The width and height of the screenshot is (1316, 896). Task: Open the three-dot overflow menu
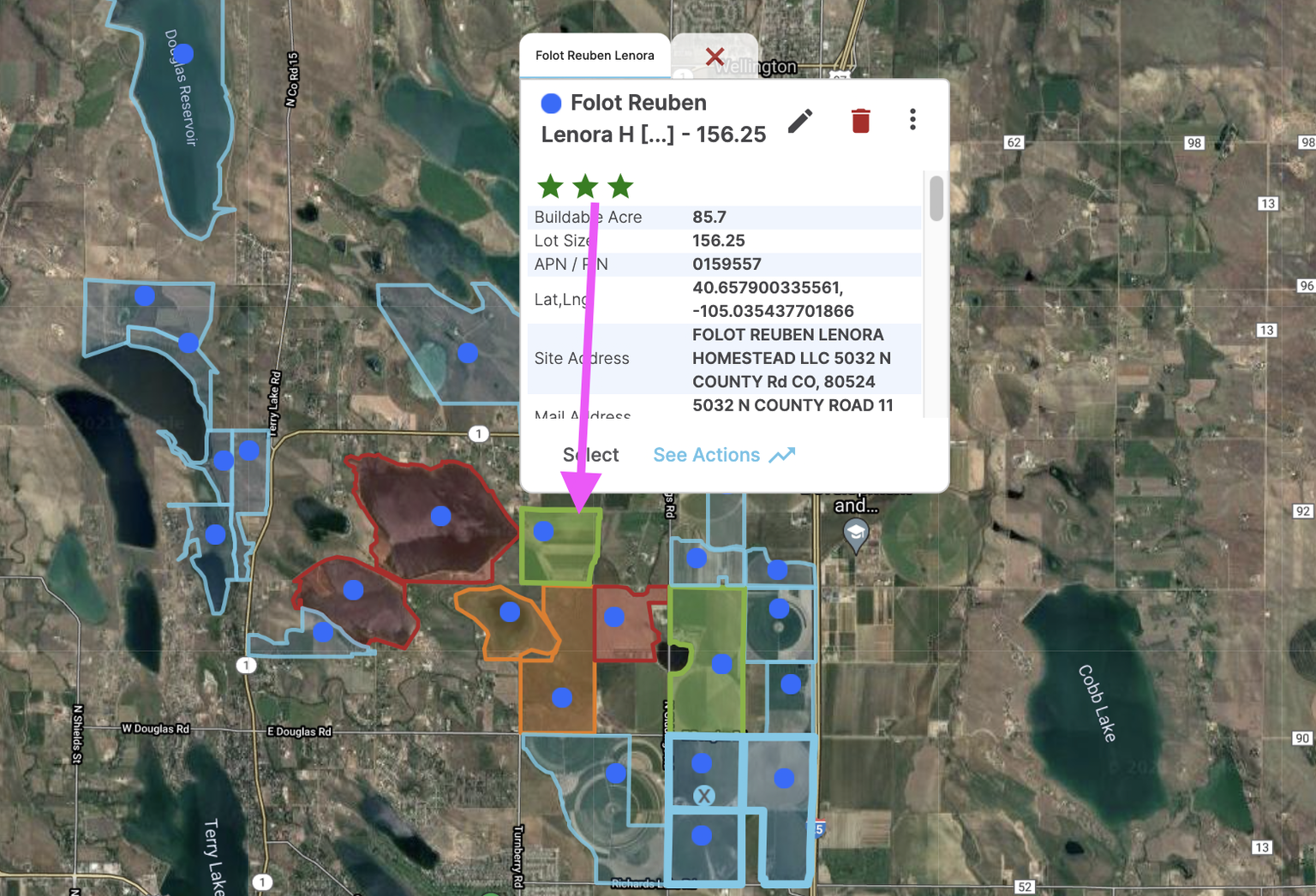(x=912, y=121)
